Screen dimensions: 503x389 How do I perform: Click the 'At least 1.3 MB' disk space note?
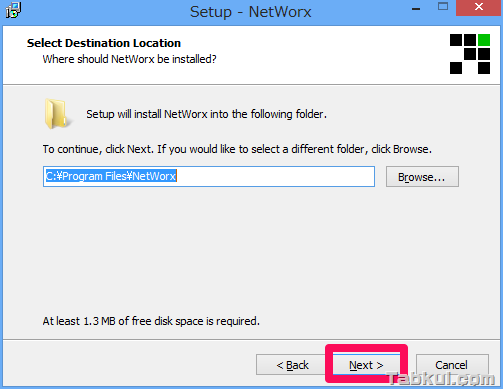(x=151, y=321)
